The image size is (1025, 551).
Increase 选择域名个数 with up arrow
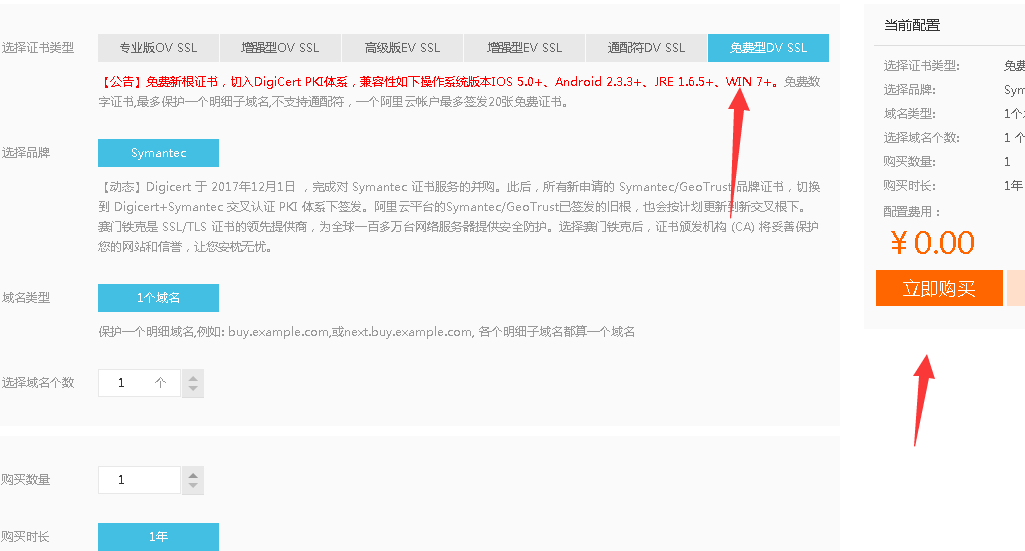193,377
